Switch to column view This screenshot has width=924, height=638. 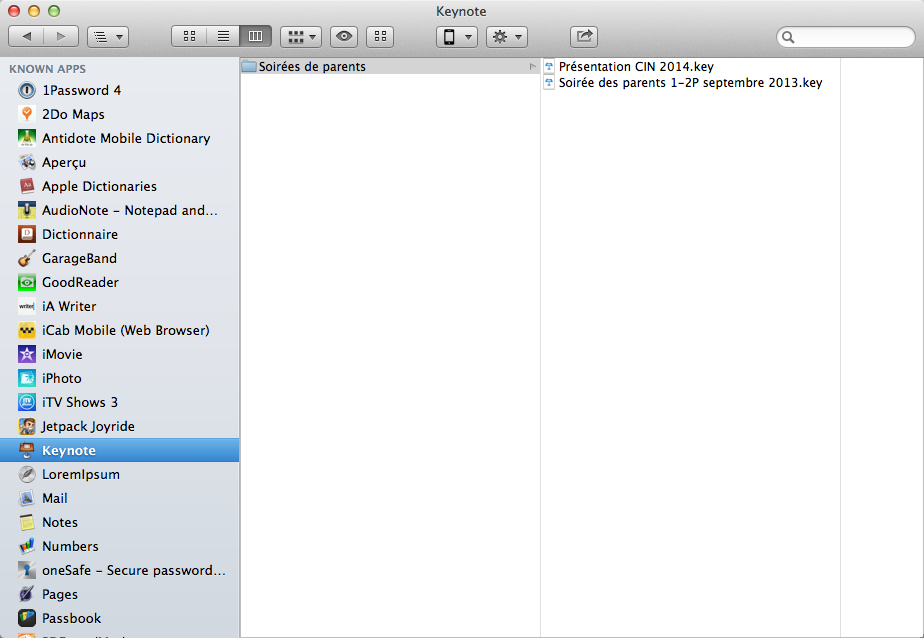coord(256,37)
